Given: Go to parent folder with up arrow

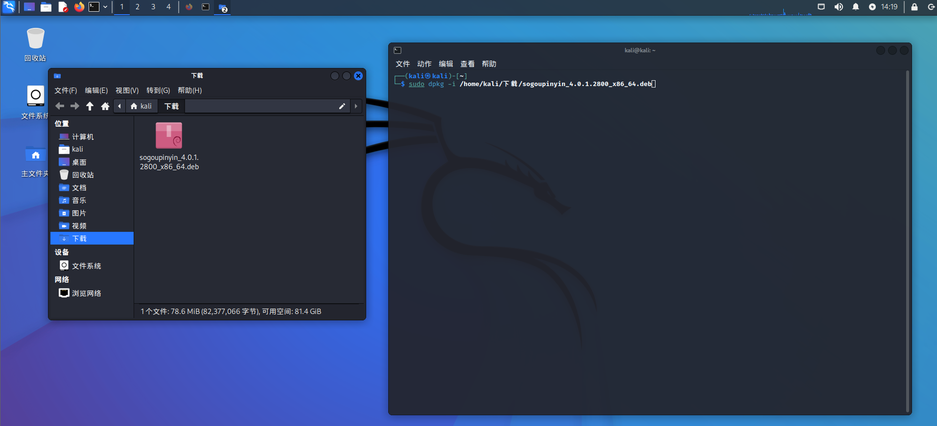Looking at the screenshot, I should point(90,106).
